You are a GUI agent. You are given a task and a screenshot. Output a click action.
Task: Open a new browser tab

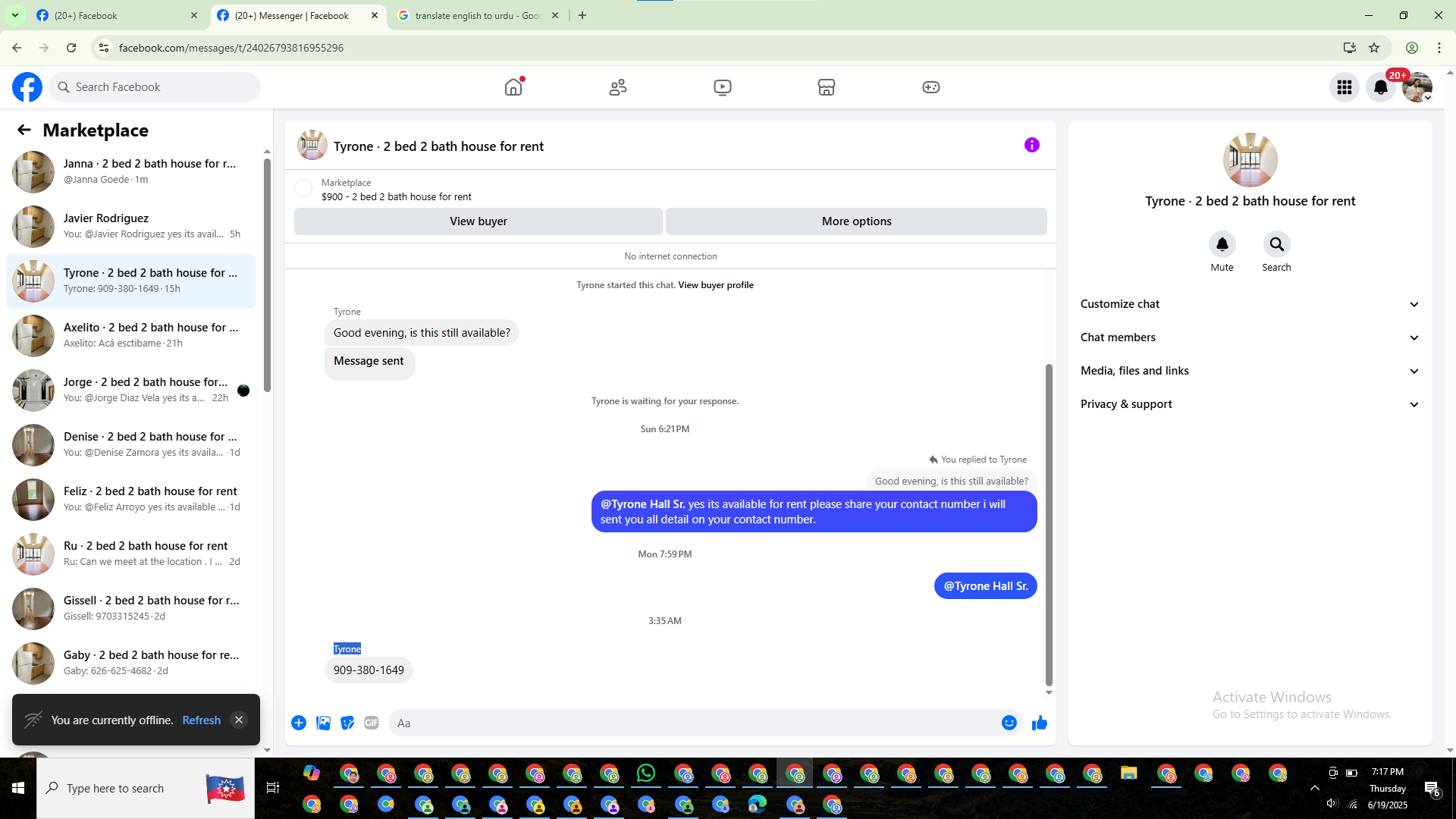pyautogui.click(x=582, y=15)
